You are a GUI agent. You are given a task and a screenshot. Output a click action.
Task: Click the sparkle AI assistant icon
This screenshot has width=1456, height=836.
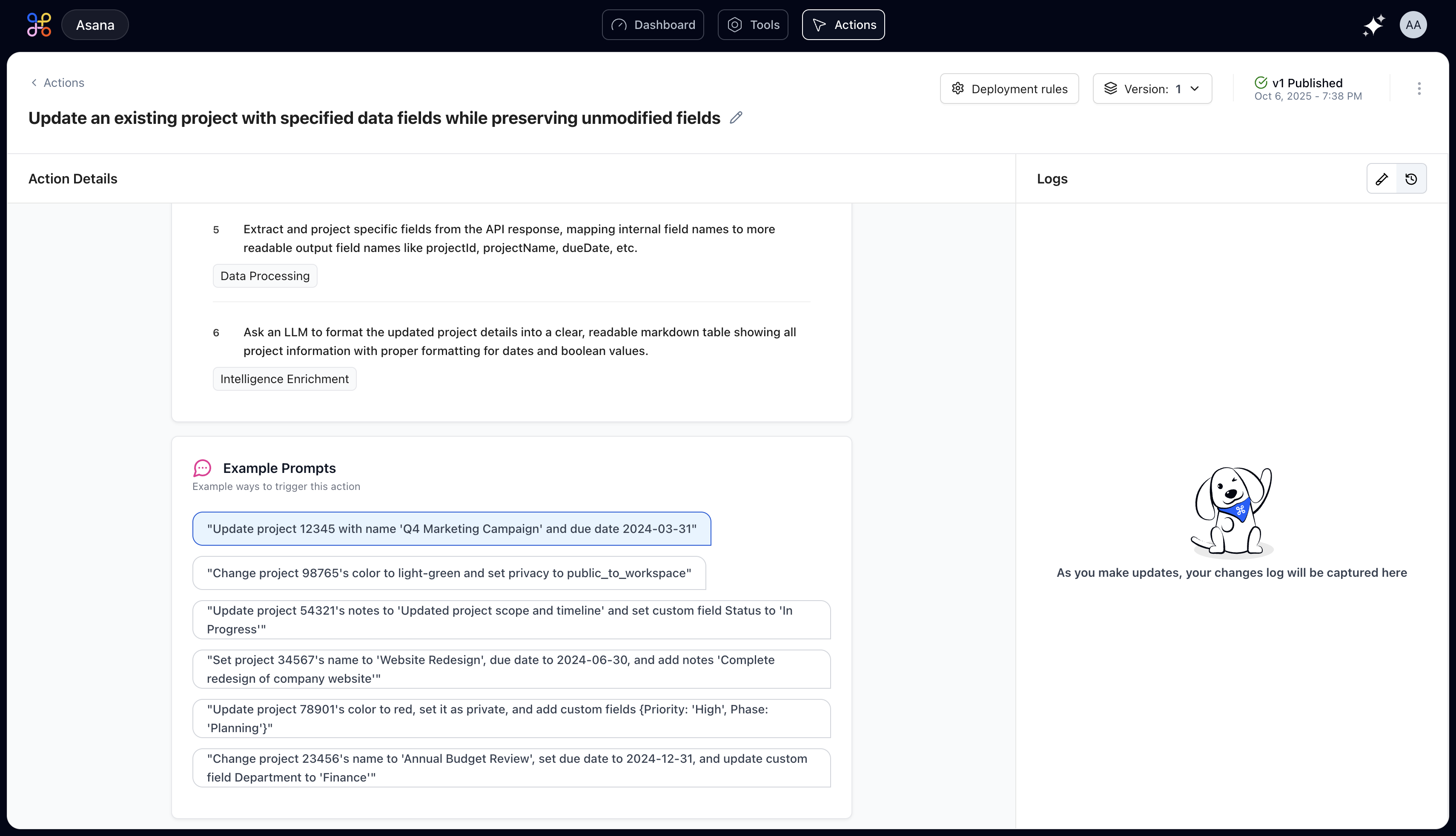point(1374,25)
